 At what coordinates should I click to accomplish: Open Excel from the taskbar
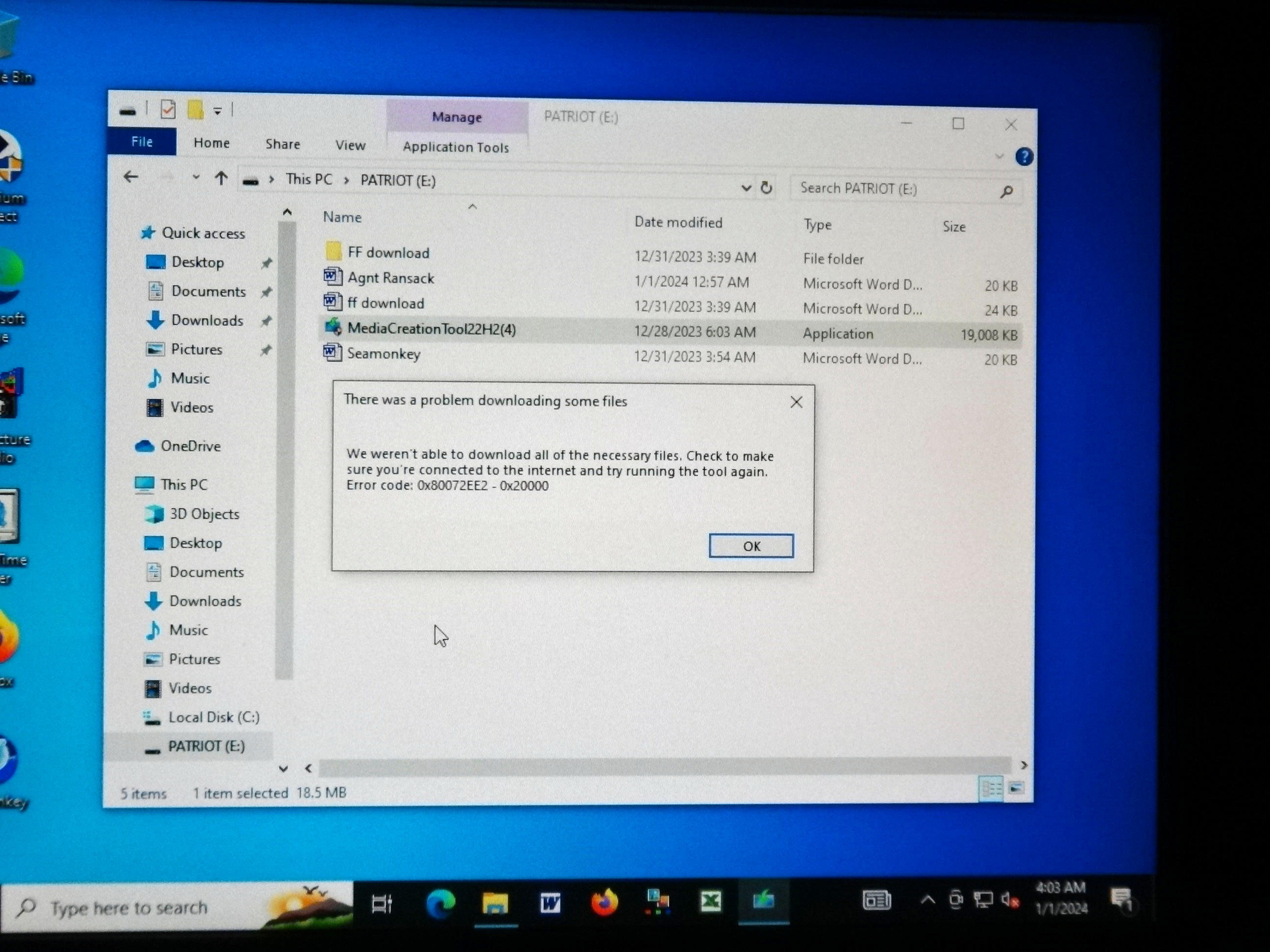point(711,902)
